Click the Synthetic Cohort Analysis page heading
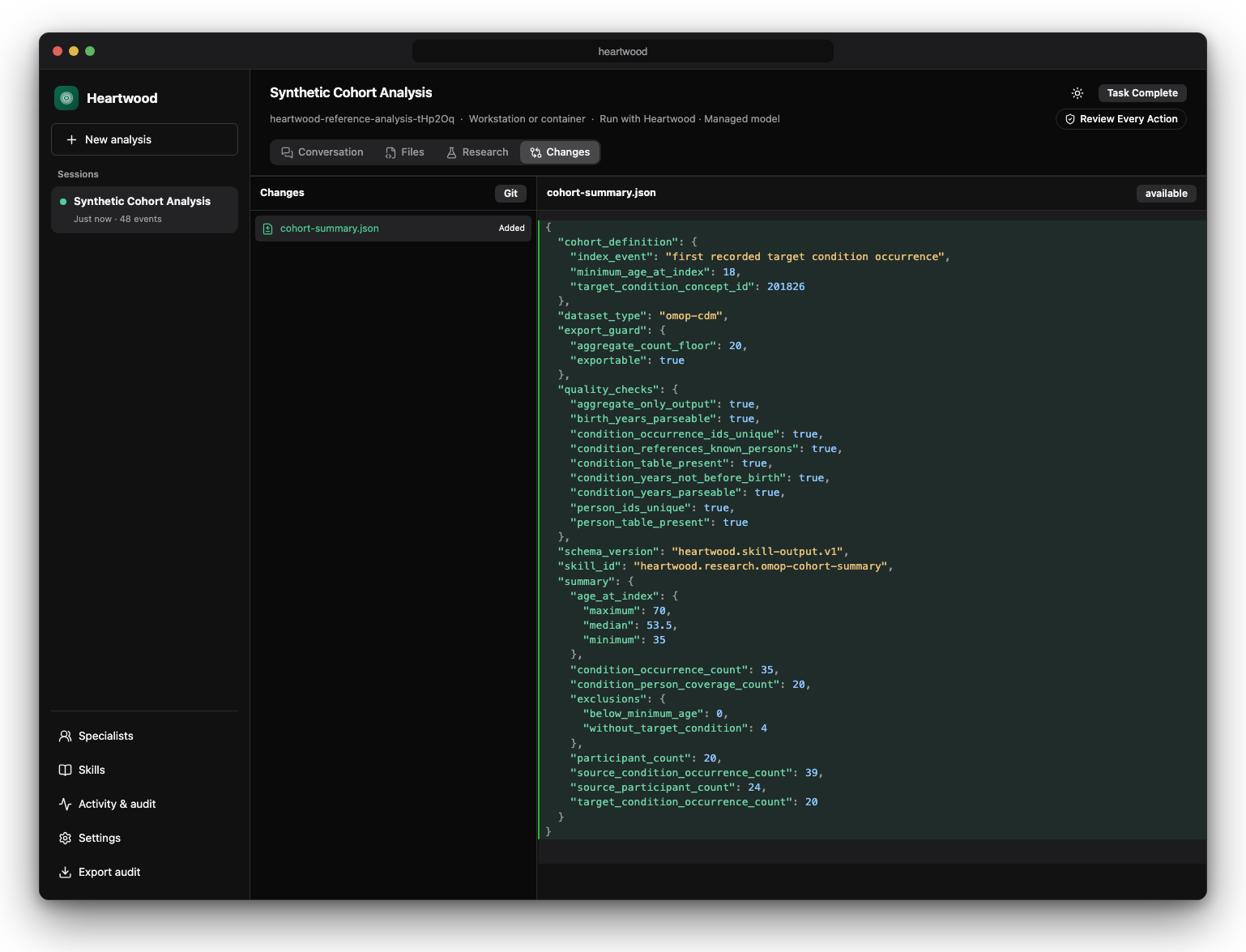 tap(351, 92)
